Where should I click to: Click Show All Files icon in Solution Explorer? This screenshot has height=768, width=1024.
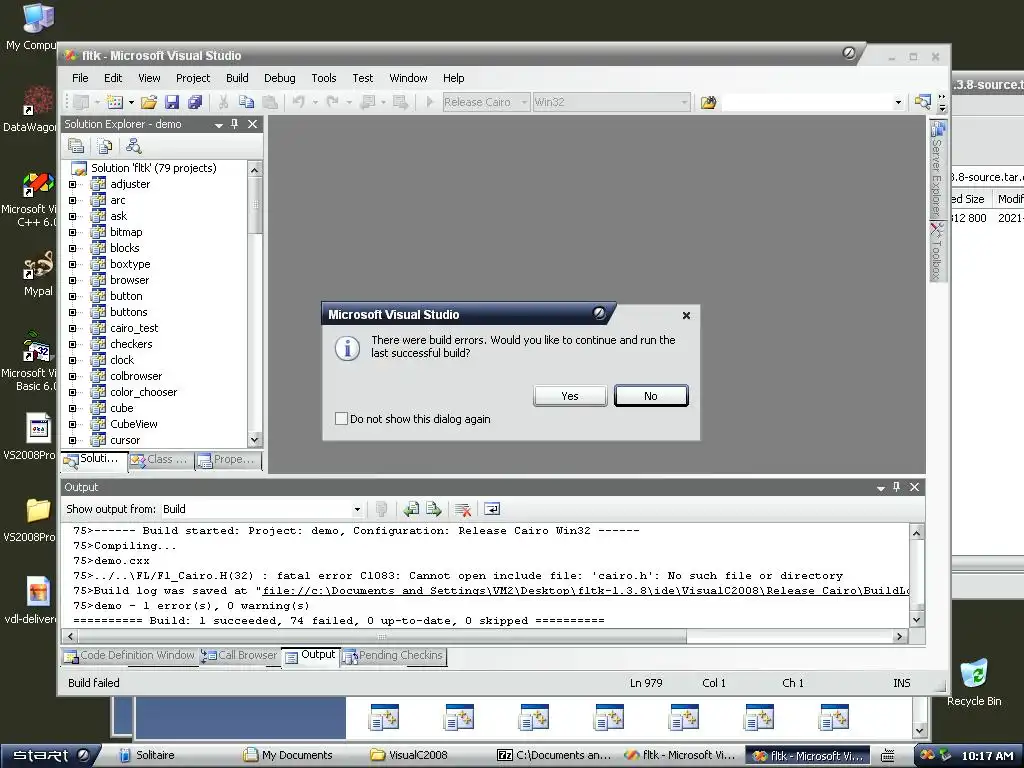104,146
